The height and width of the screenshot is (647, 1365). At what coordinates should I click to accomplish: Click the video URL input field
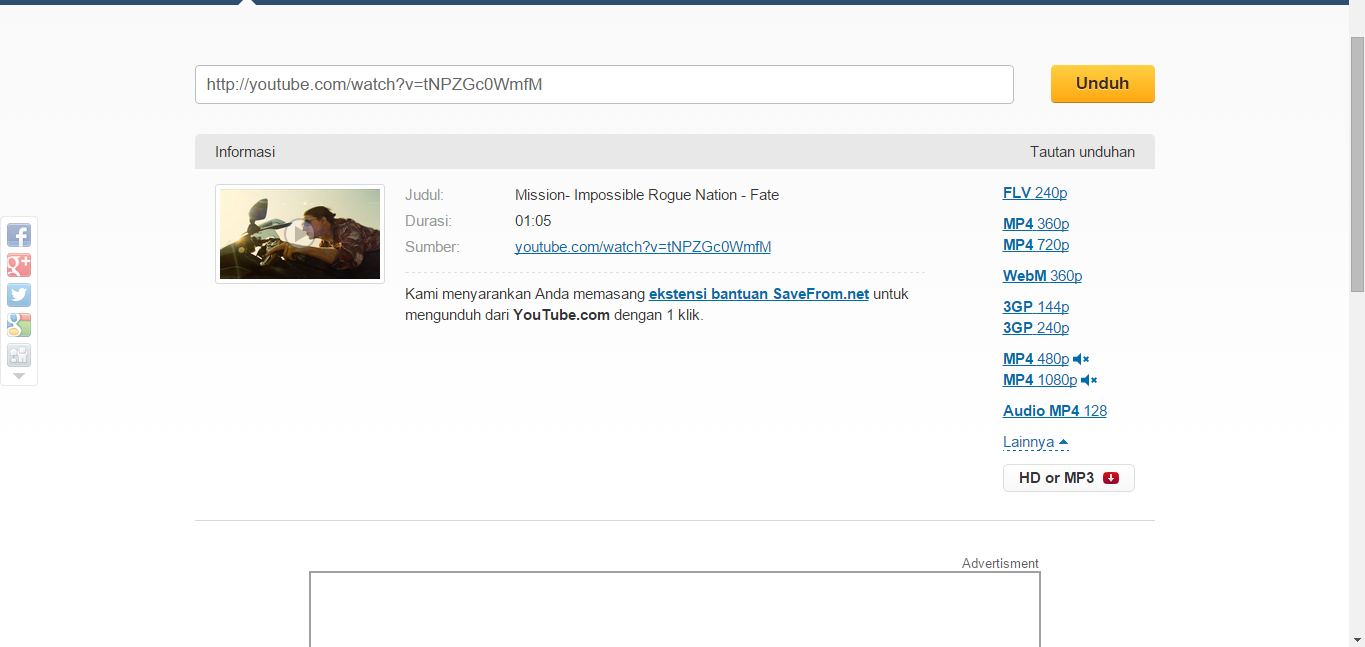604,85
